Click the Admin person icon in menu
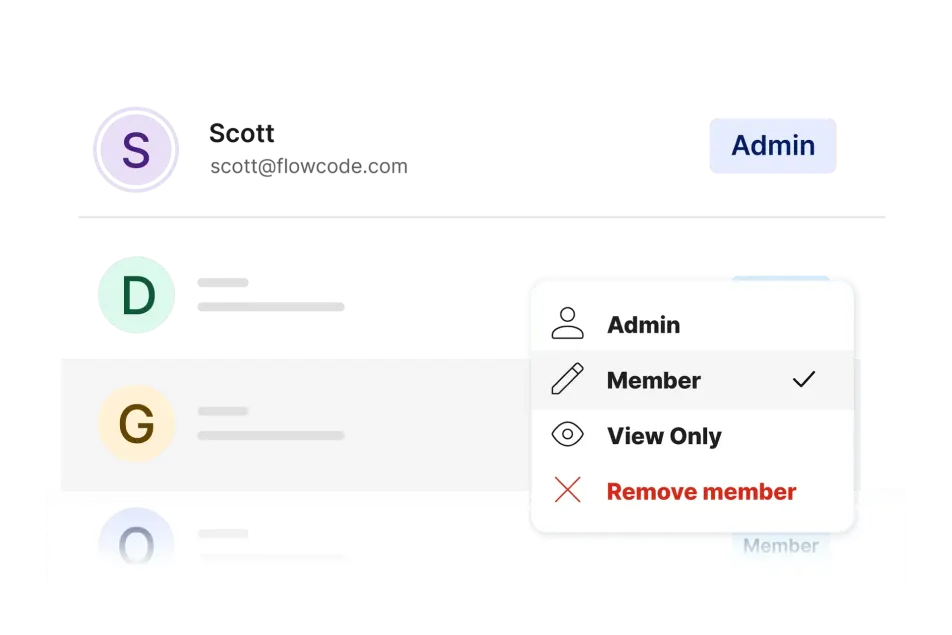 point(568,324)
